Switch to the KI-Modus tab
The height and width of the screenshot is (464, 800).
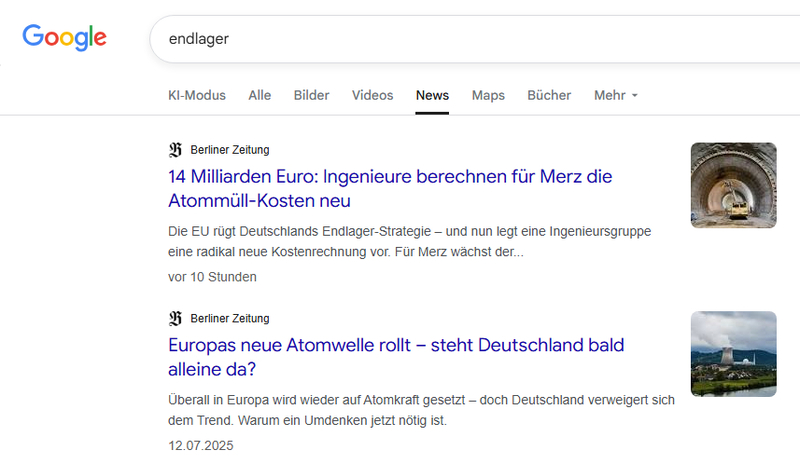coord(197,96)
